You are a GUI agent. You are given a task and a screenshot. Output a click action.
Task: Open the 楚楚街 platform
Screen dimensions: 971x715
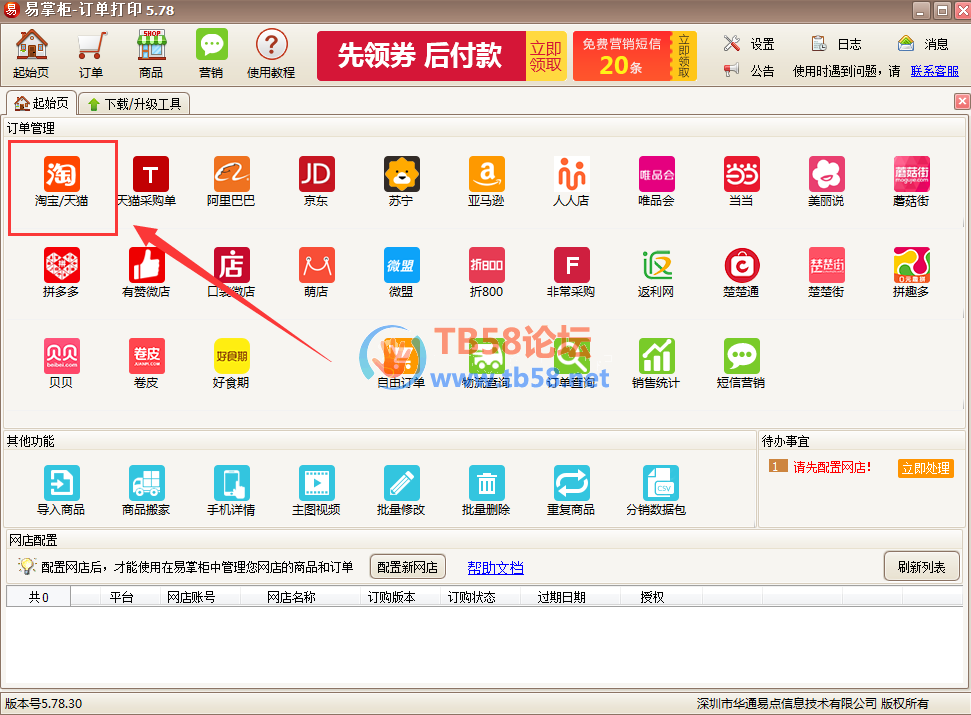[x=826, y=272]
